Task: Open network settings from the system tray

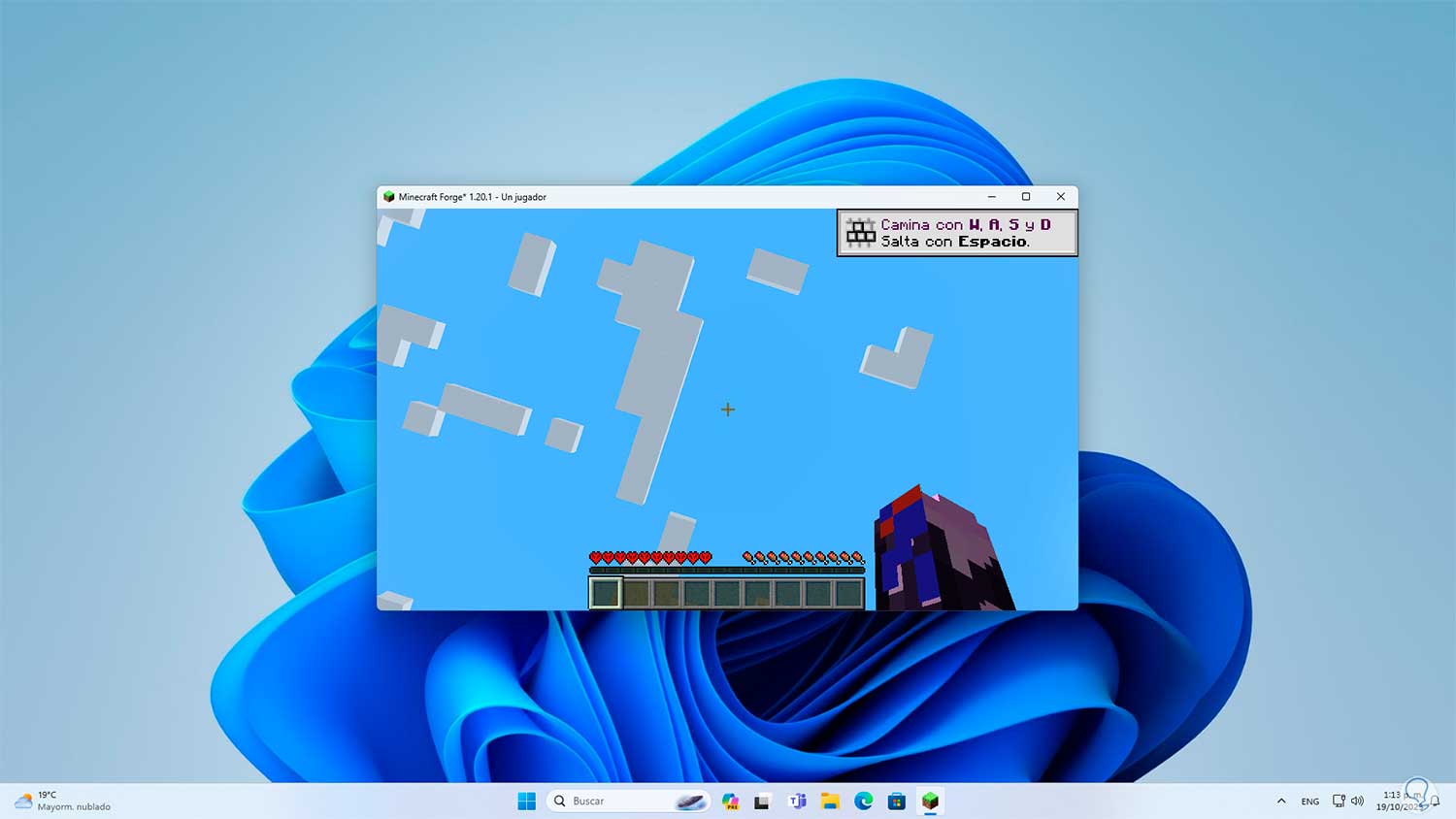Action: [x=1339, y=801]
